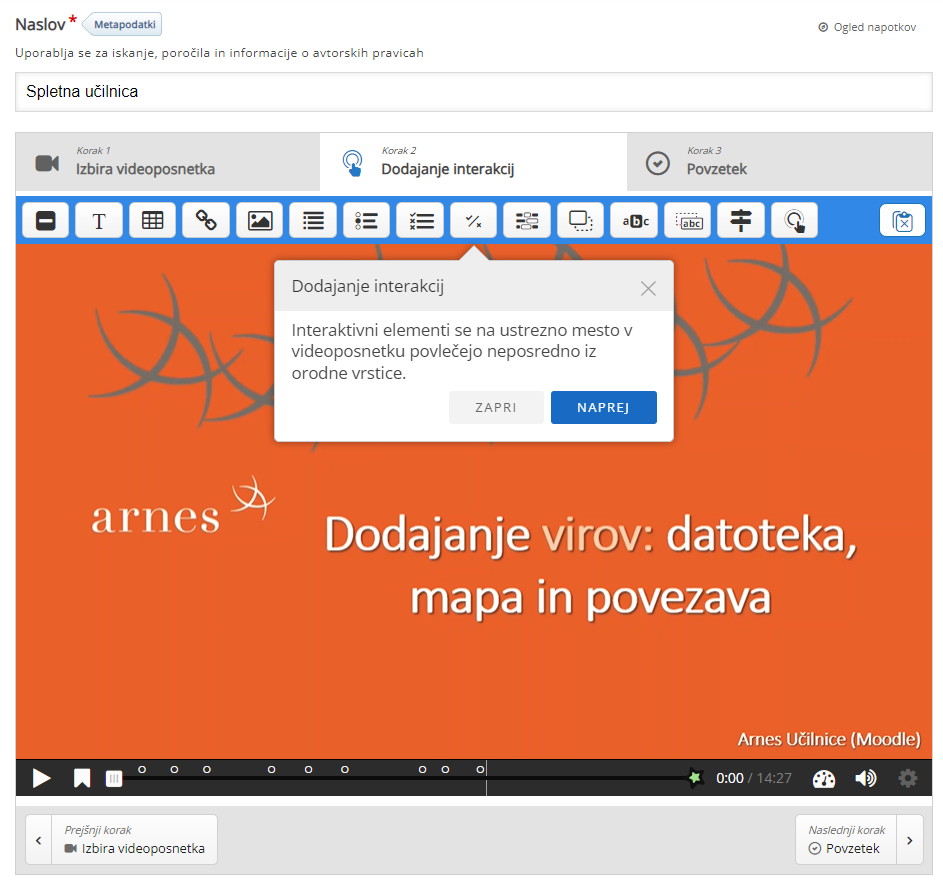Viewport: 943px width, 887px height.
Task: Expand the Metapodatki section
Action: (124, 25)
